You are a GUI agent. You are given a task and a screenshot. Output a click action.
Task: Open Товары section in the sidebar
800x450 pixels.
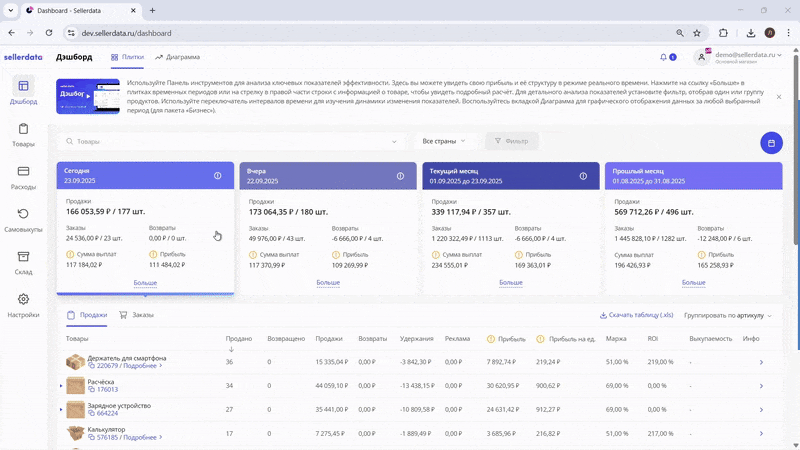coord(23,134)
